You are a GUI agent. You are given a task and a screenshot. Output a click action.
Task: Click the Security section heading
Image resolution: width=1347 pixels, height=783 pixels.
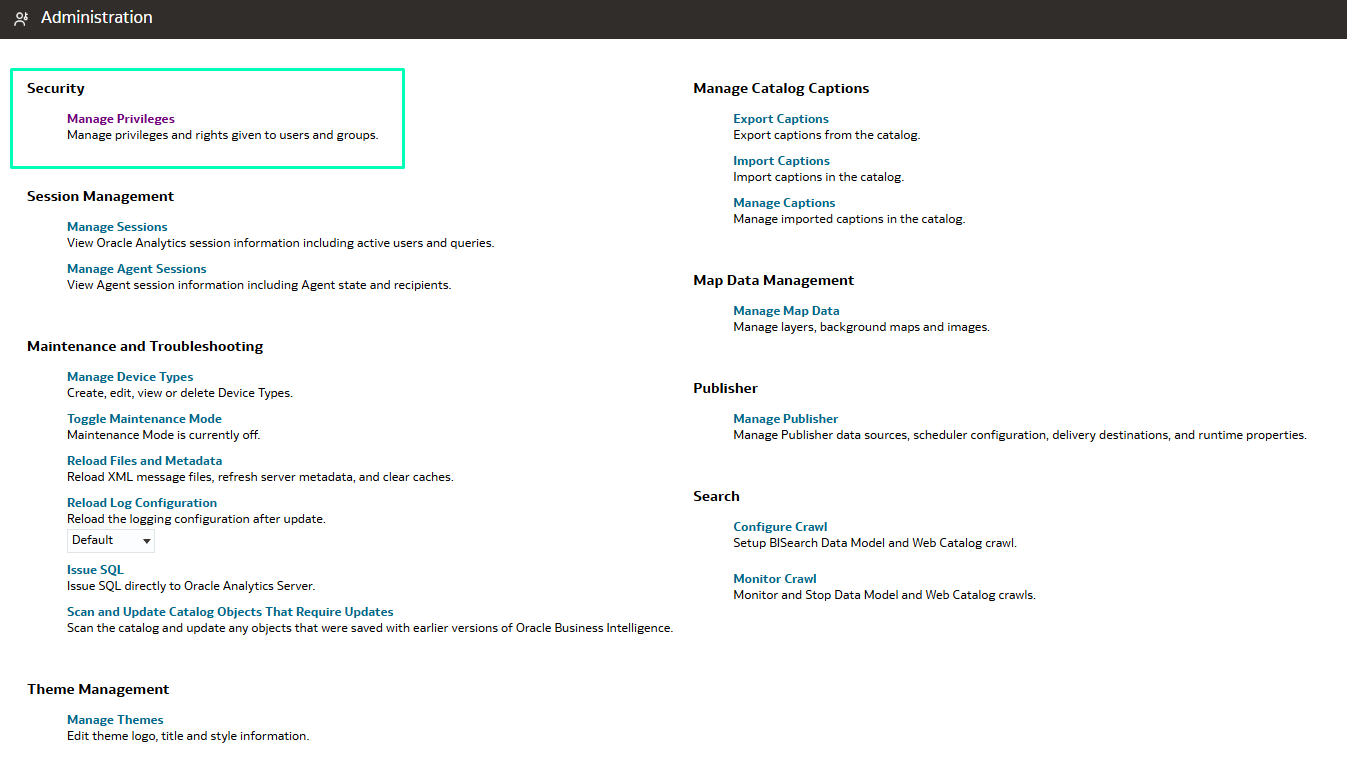(x=56, y=89)
